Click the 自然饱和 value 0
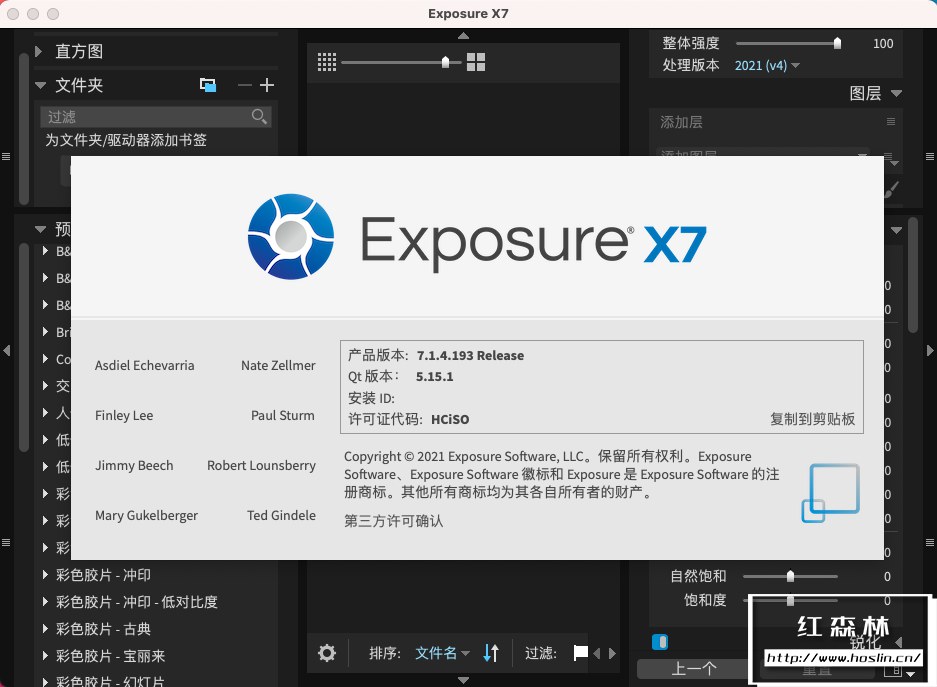This screenshot has height=687, width=937. tap(887, 576)
